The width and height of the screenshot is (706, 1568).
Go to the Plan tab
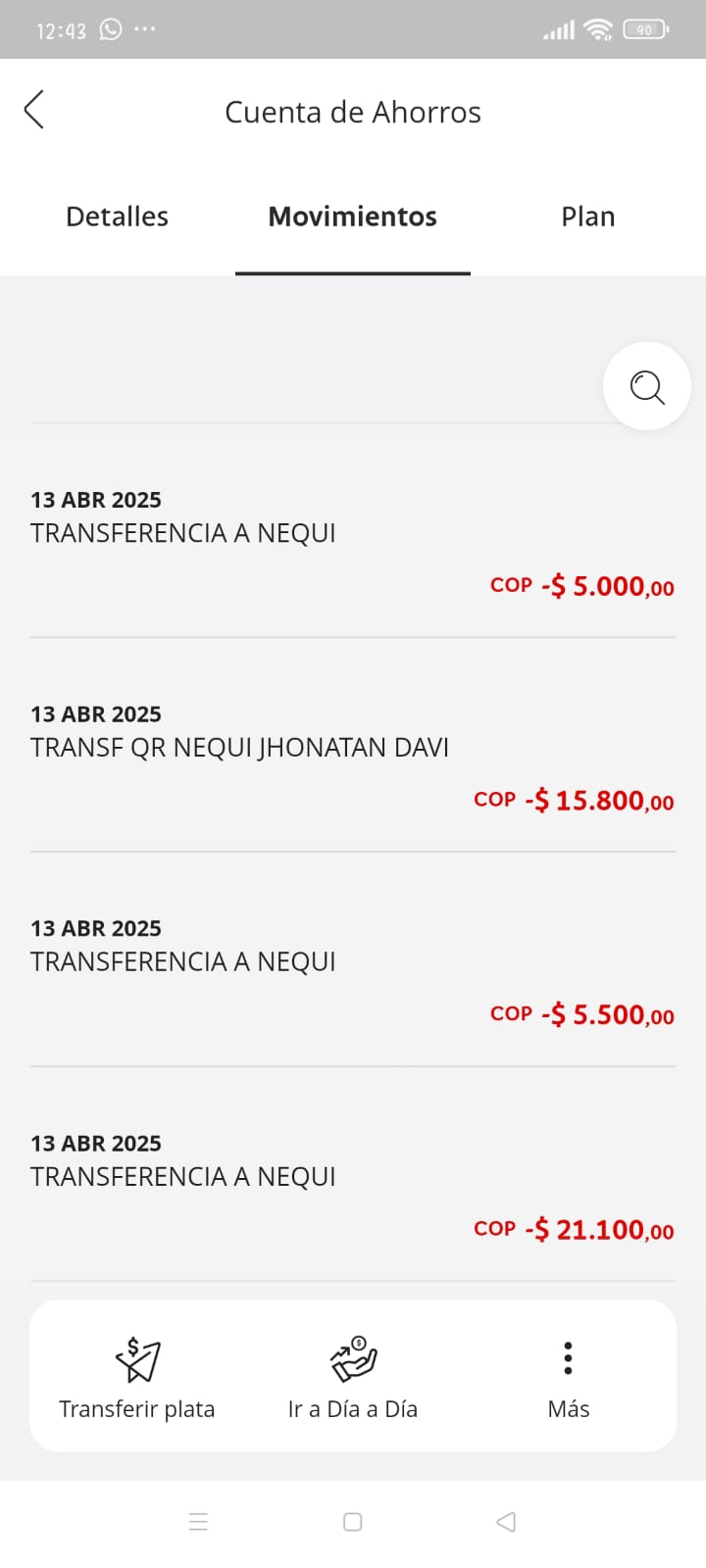[588, 217]
